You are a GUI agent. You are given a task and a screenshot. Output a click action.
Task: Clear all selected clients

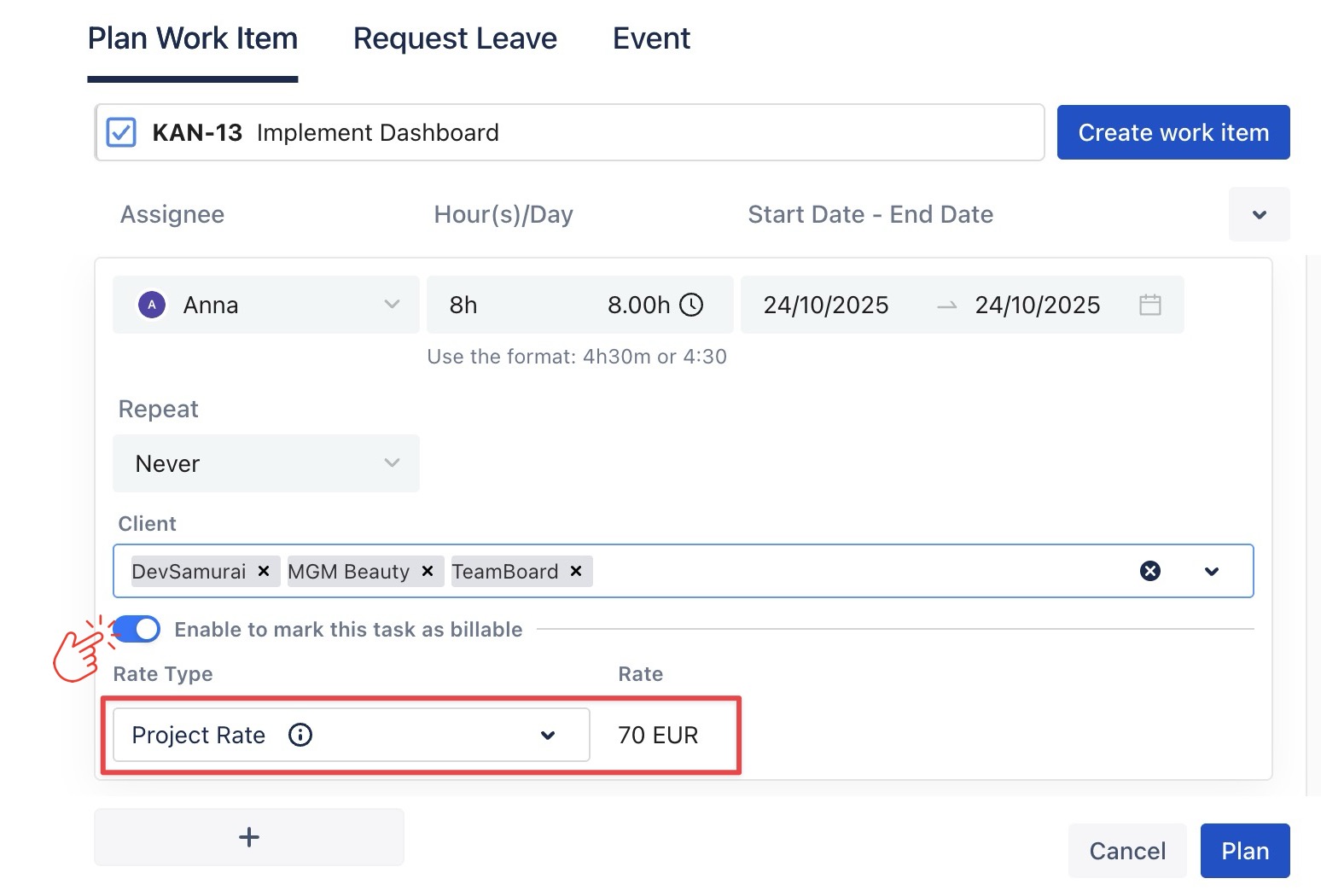[1149, 571]
